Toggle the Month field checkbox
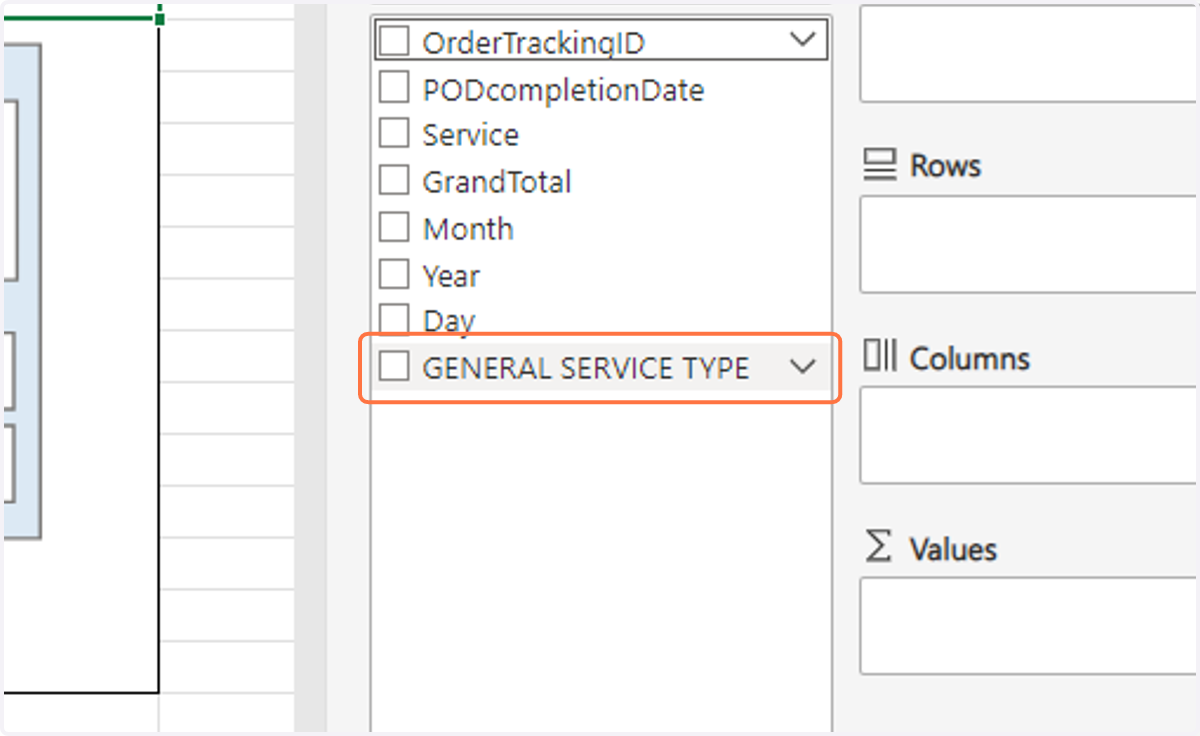Viewport: 1200px width, 736px height. tap(394, 227)
